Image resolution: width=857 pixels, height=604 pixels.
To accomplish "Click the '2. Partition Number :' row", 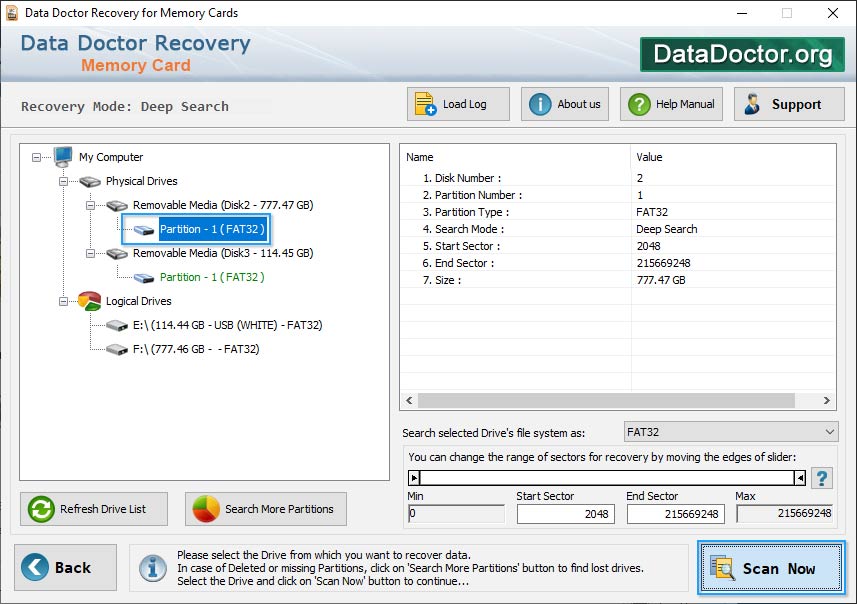I will pyautogui.click(x=618, y=195).
